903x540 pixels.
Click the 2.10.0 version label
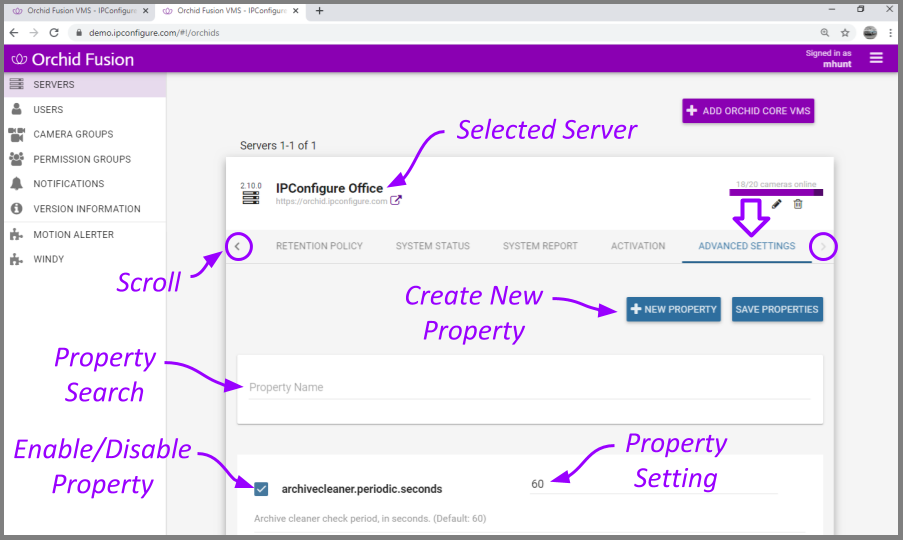click(x=251, y=185)
